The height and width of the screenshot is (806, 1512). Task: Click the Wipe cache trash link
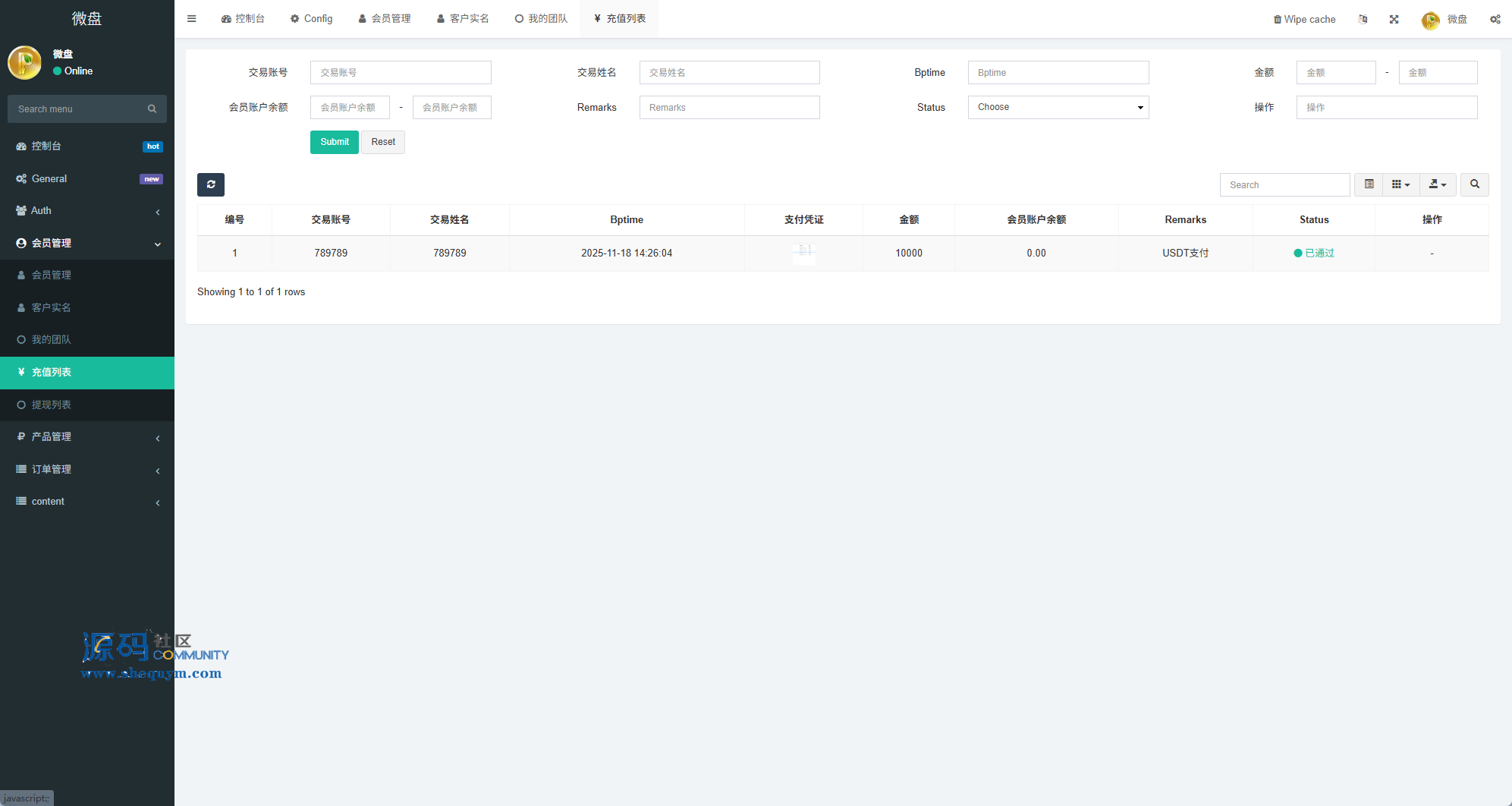coord(1304,19)
